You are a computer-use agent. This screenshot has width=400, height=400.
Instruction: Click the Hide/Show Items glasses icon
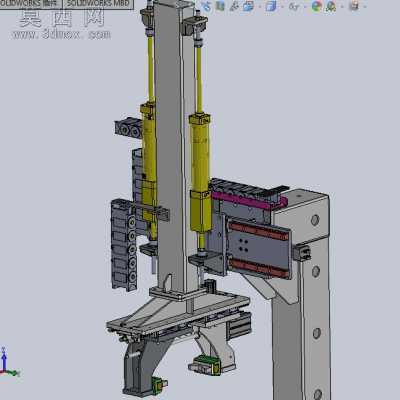[x=293, y=6]
